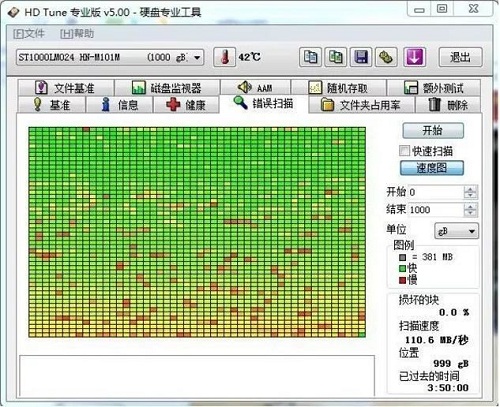Click the purple download arrow icon
The height and width of the screenshot is (407, 500).
[414, 57]
